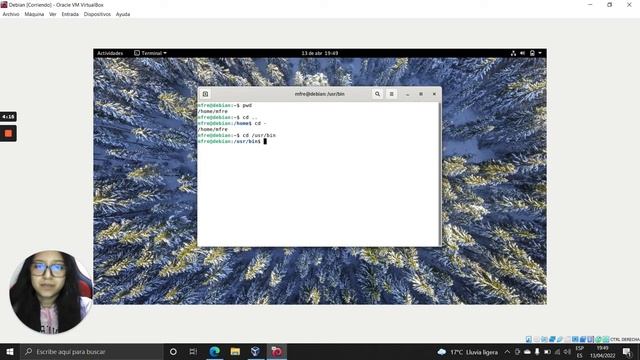Click the 'pwd' command line in terminal

click(224, 105)
